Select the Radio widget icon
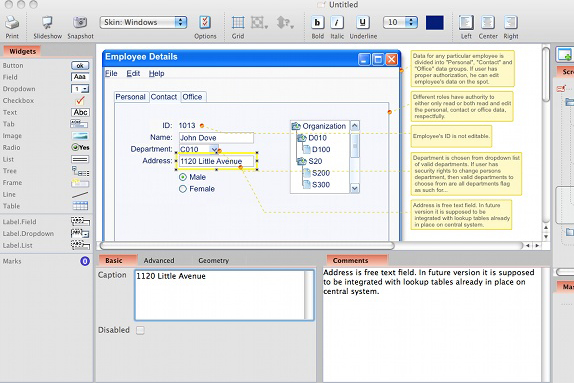 click(80, 147)
